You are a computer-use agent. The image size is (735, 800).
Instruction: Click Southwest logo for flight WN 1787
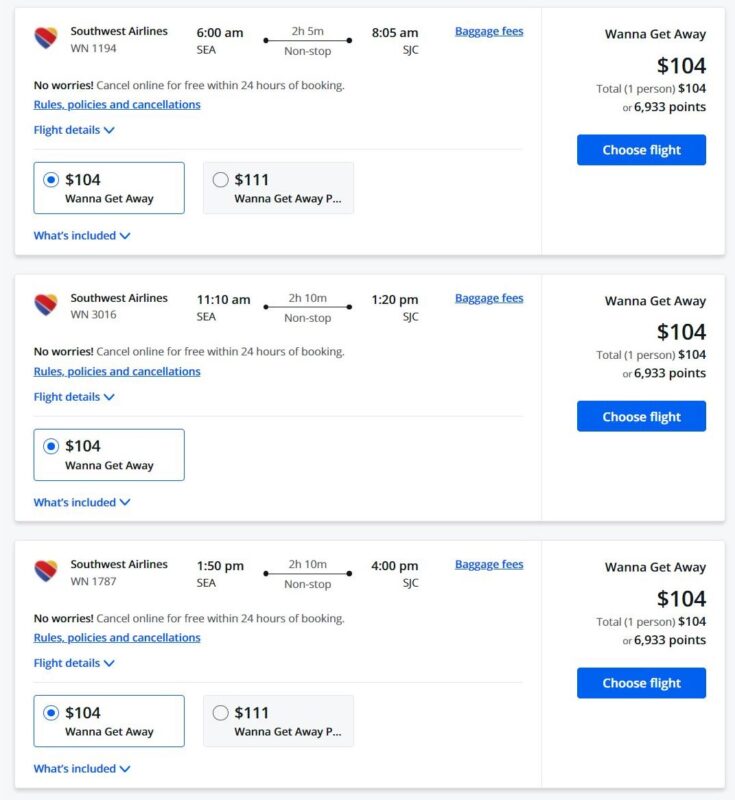(45, 571)
